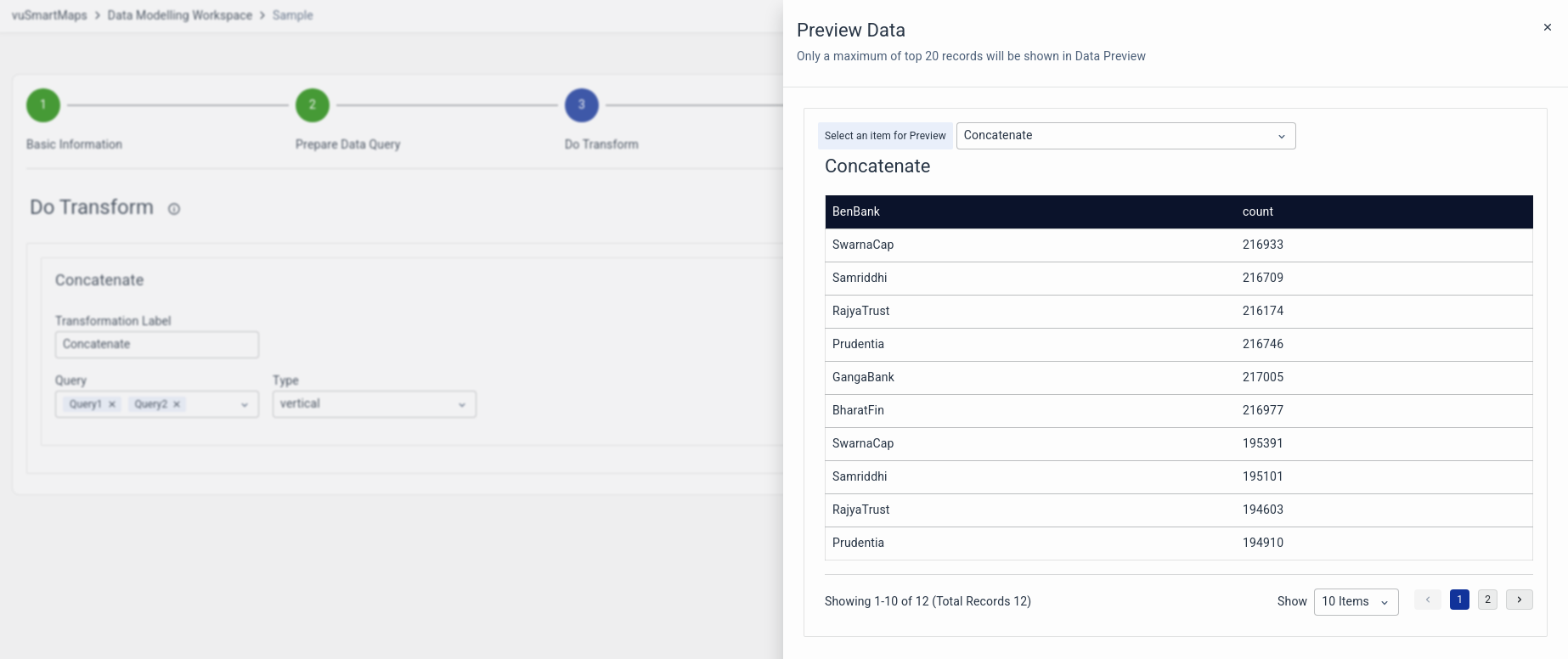The height and width of the screenshot is (659, 1568).
Task: Open the Type vertical dropdown
Action: click(x=374, y=404)
